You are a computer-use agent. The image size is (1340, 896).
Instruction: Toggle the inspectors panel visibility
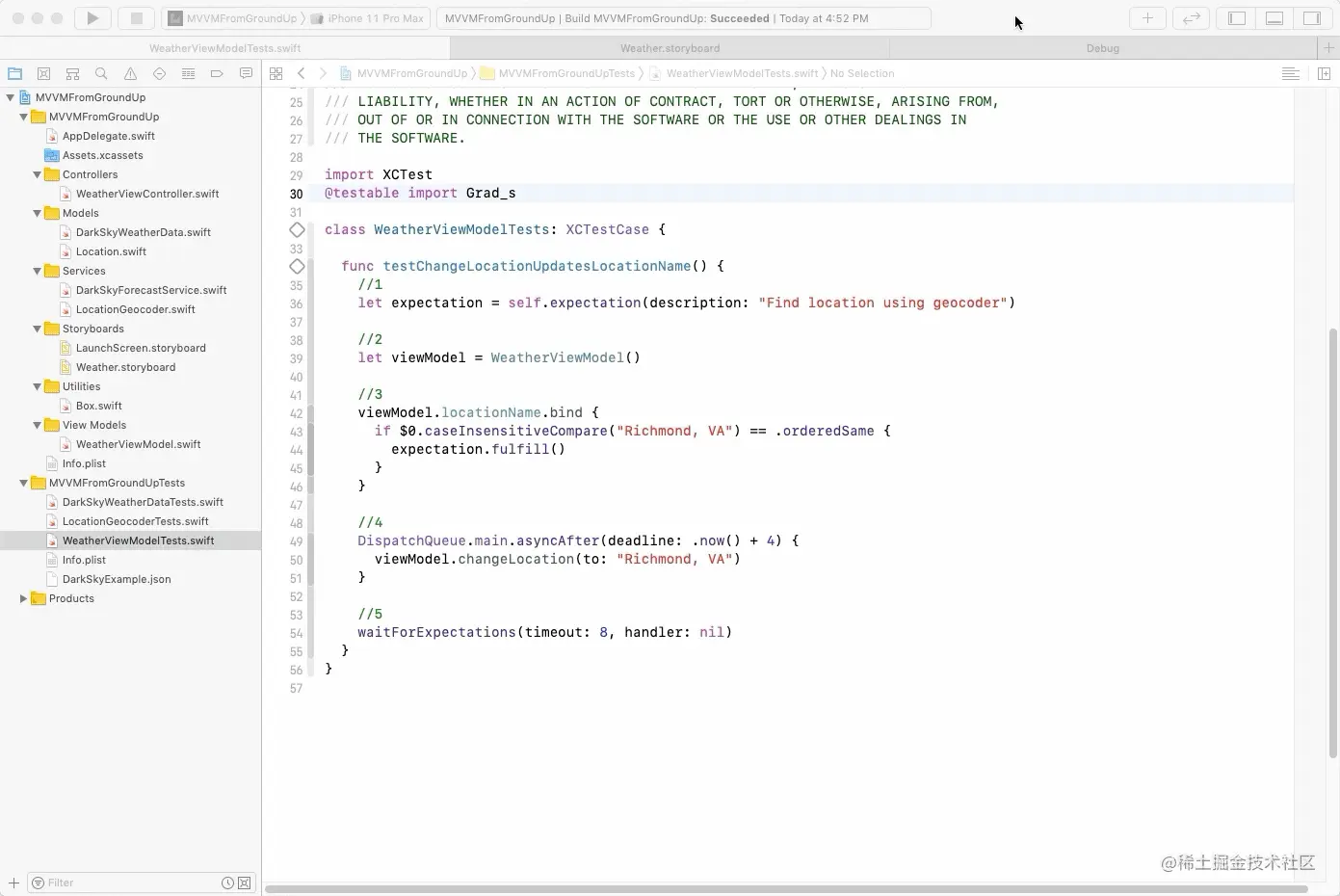[1312, 17]
